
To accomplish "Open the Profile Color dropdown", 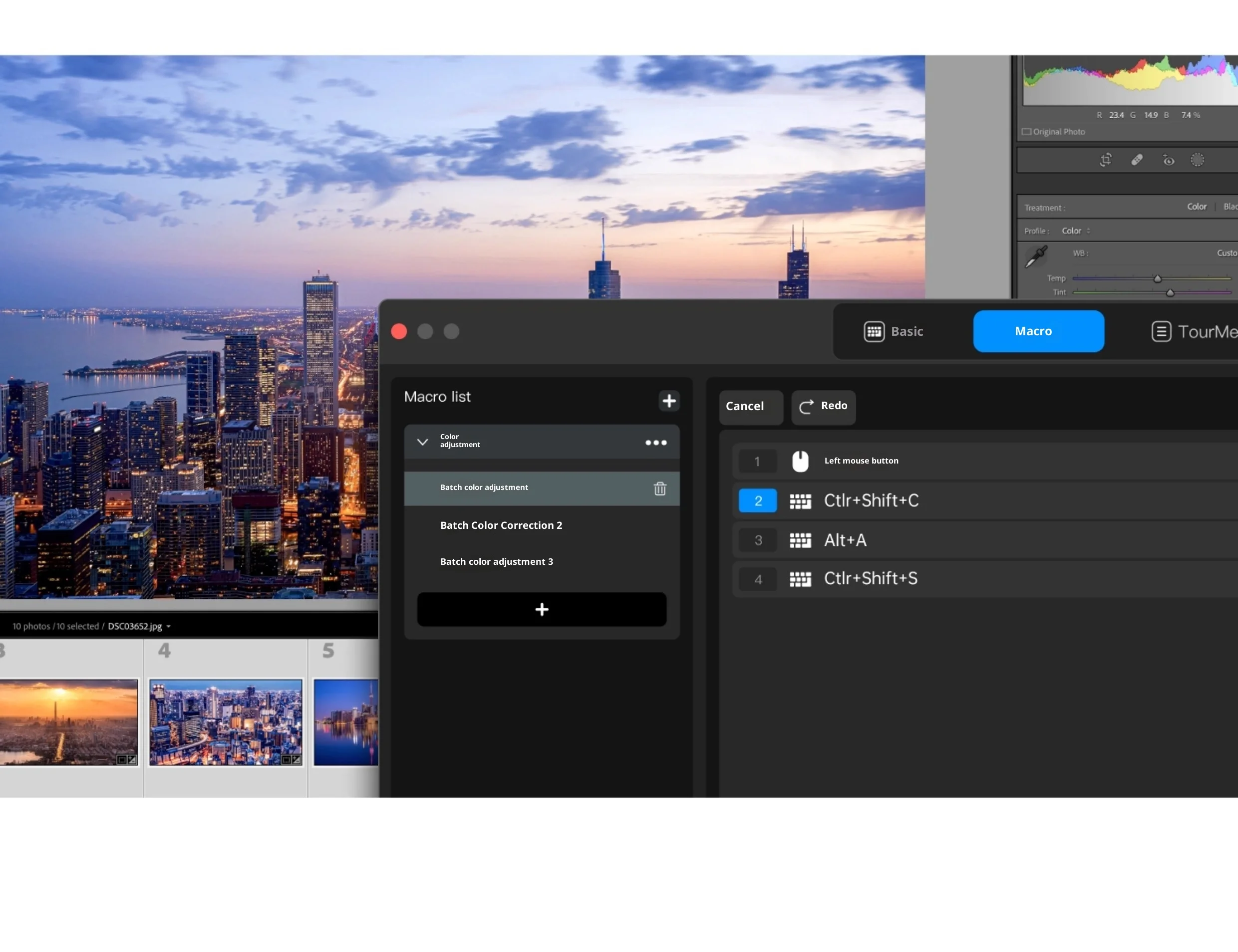I will point(1075,231).
